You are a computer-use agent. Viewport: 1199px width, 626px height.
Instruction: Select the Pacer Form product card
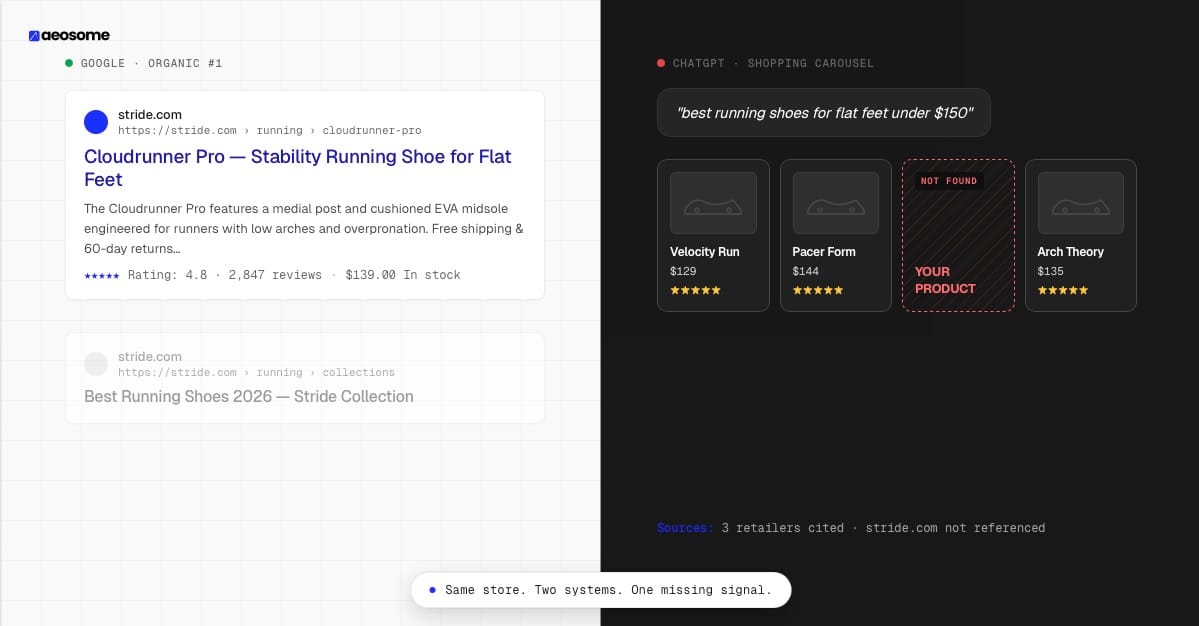tap(835, 235)
